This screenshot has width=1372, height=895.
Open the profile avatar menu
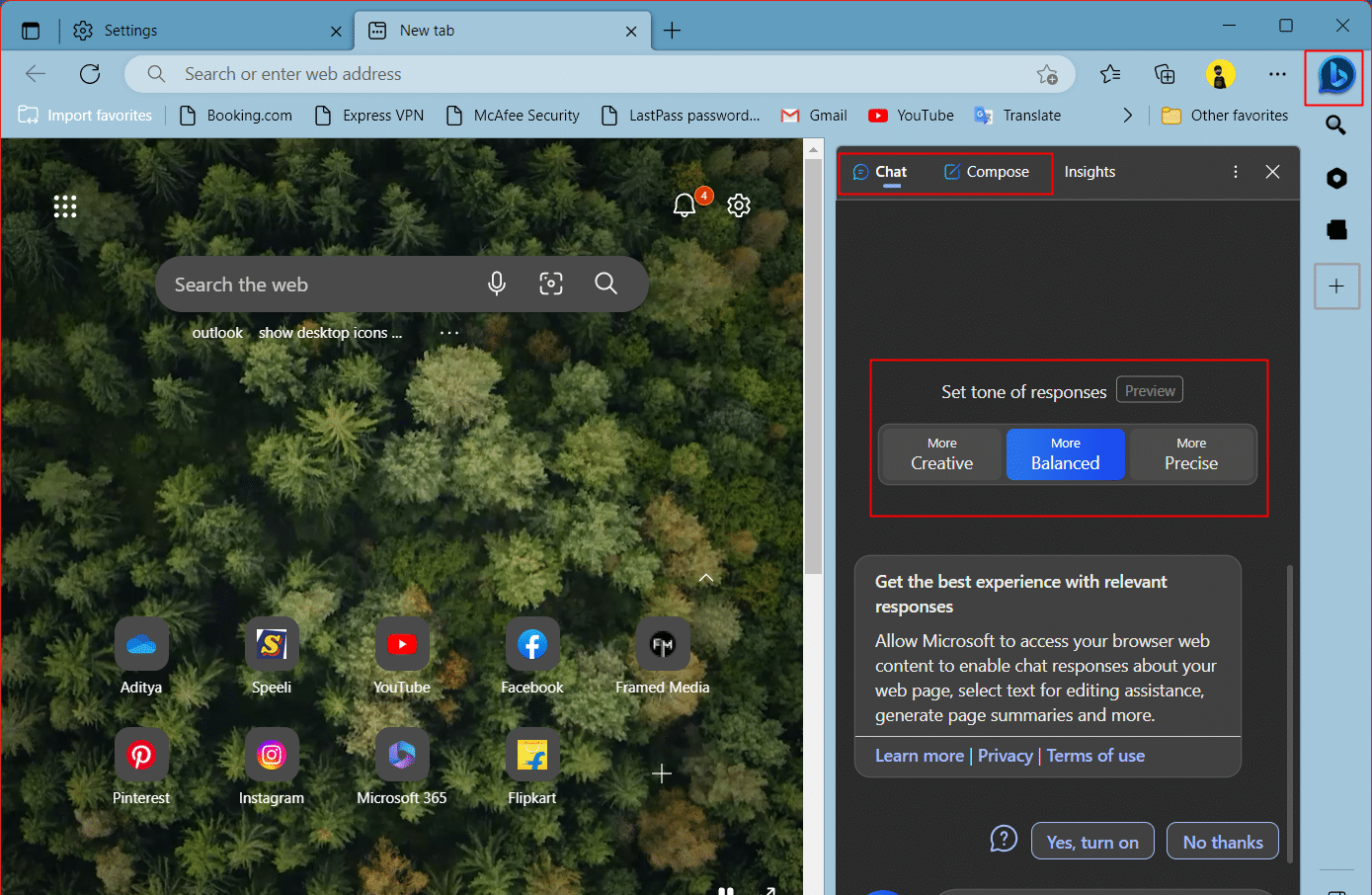click(1221, 74)
